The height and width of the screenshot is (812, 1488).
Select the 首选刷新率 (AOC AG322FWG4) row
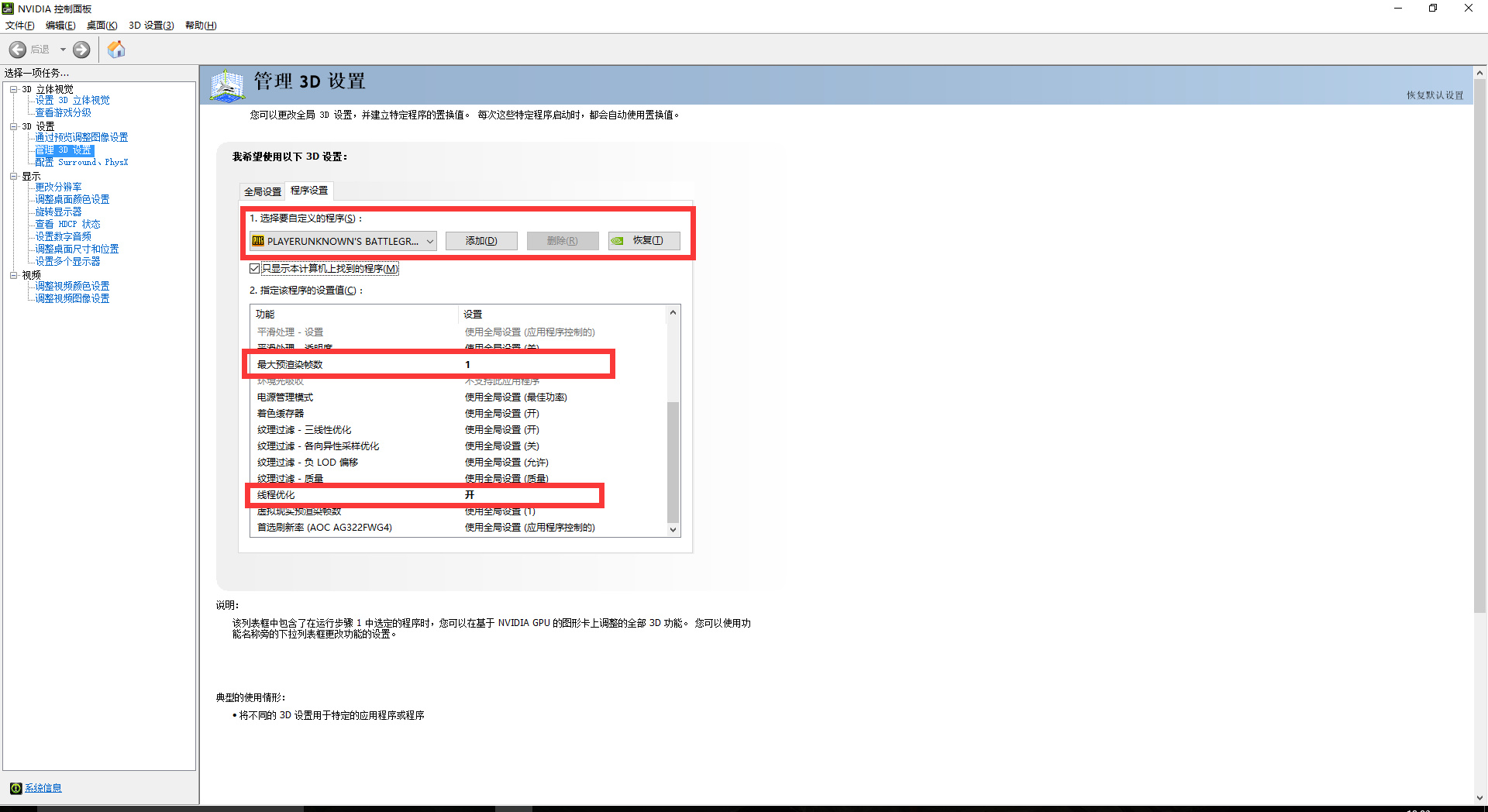[459, 528]
